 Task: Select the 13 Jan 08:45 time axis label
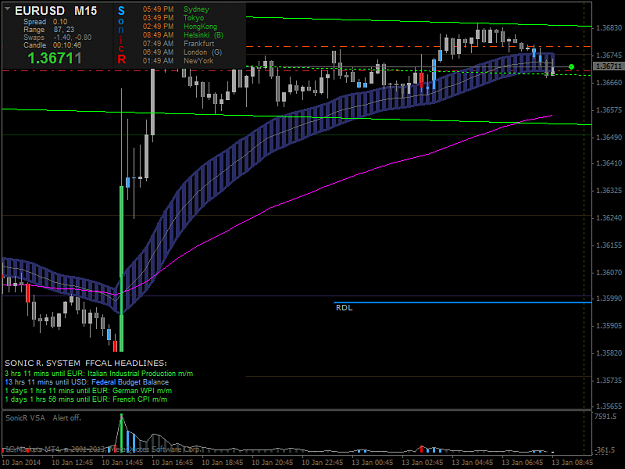pos(572,463)
